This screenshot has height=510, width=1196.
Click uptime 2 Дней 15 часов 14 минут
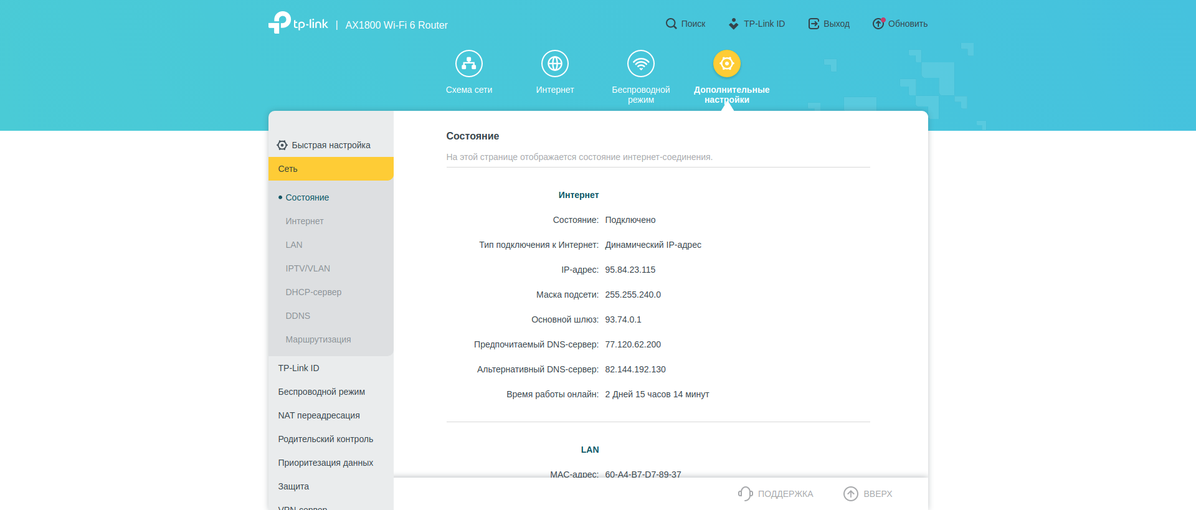657,395
